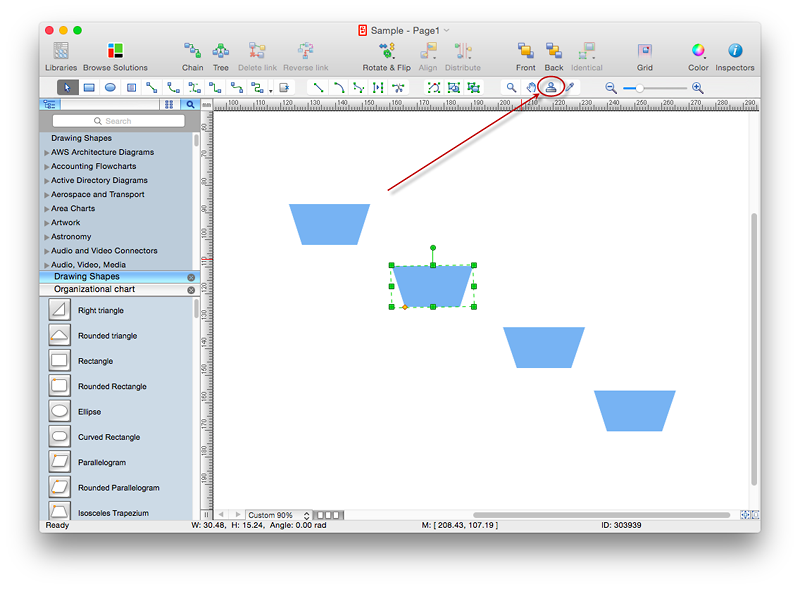The image size is (800, 589).
Task: Select the hand pan tool
Action: pyautogui.click(x=531, y=88)
